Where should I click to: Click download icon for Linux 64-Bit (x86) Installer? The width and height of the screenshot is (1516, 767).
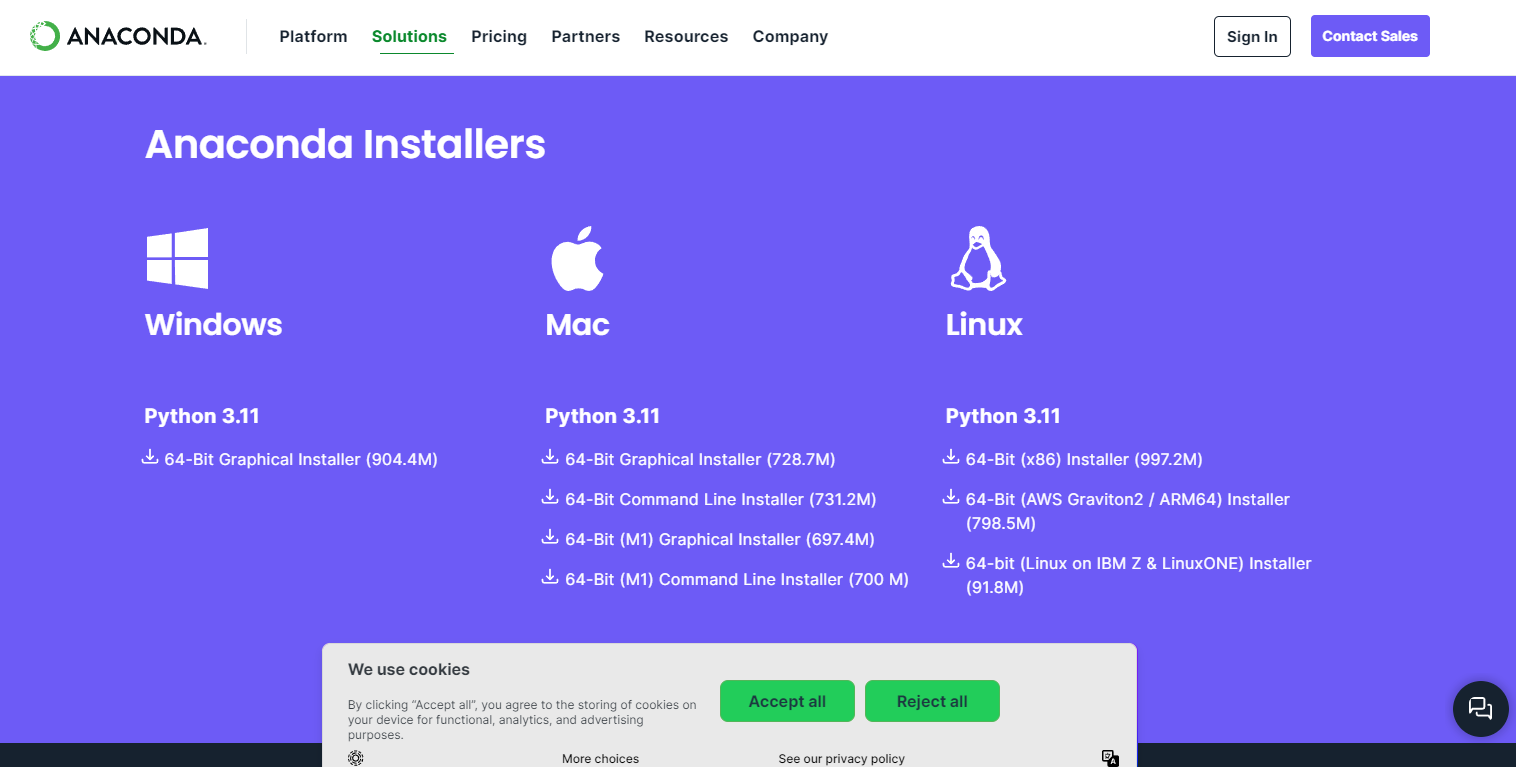tap(951, 457)
